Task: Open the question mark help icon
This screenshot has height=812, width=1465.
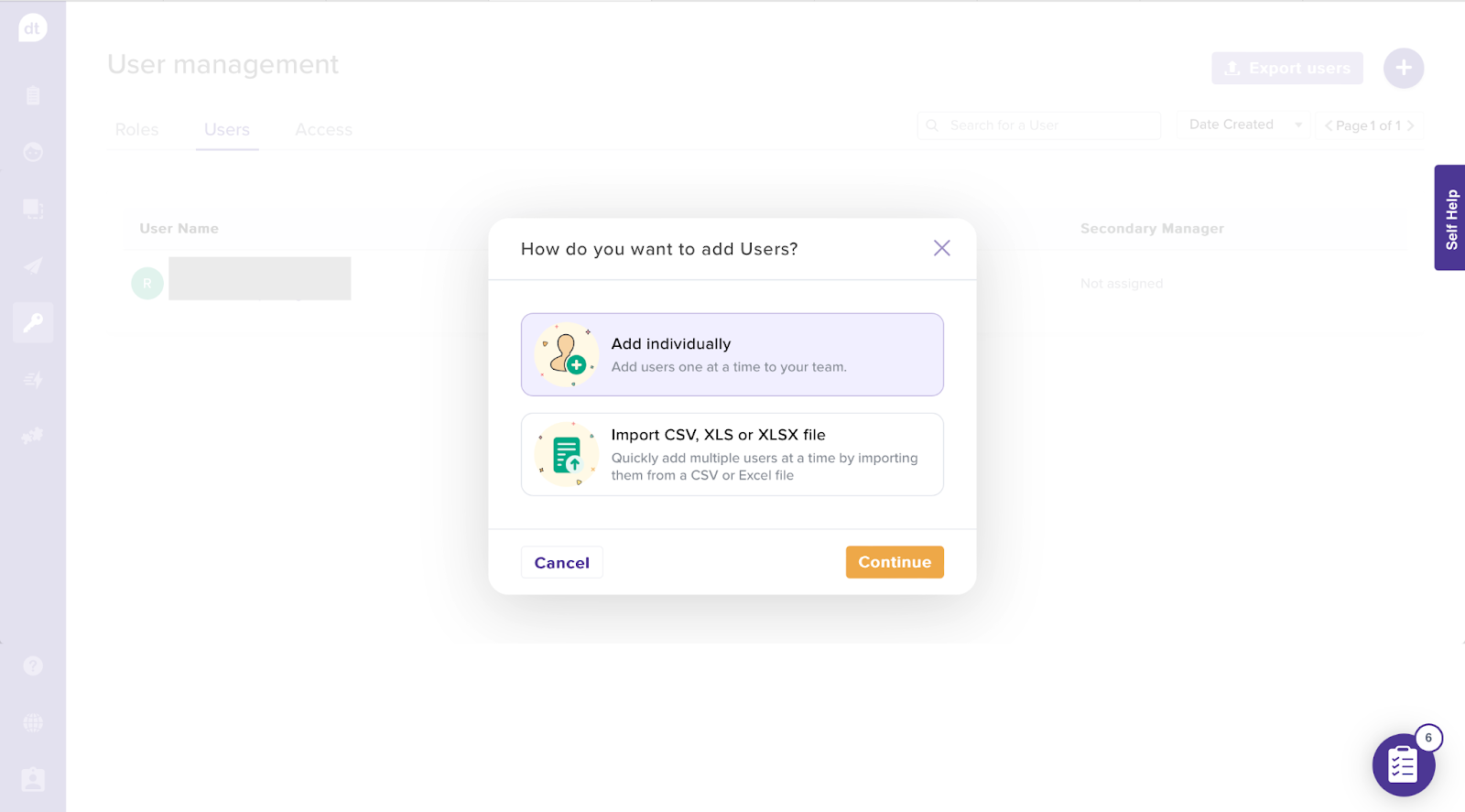Action: 33,666
